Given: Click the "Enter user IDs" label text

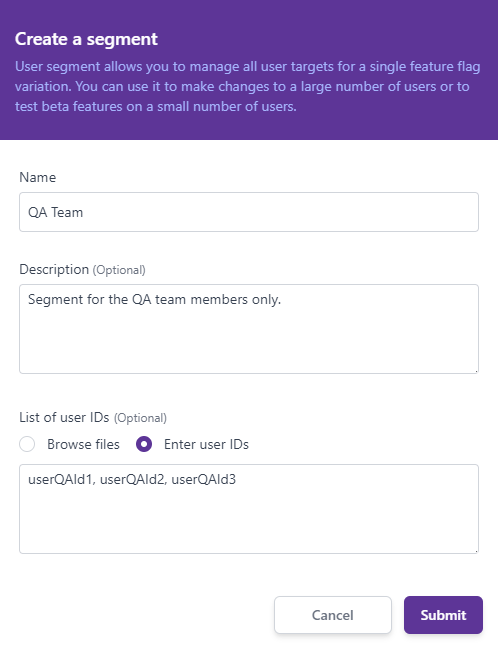Looking at the screenshot, I should pyautogui.click(x=206, y=444).
